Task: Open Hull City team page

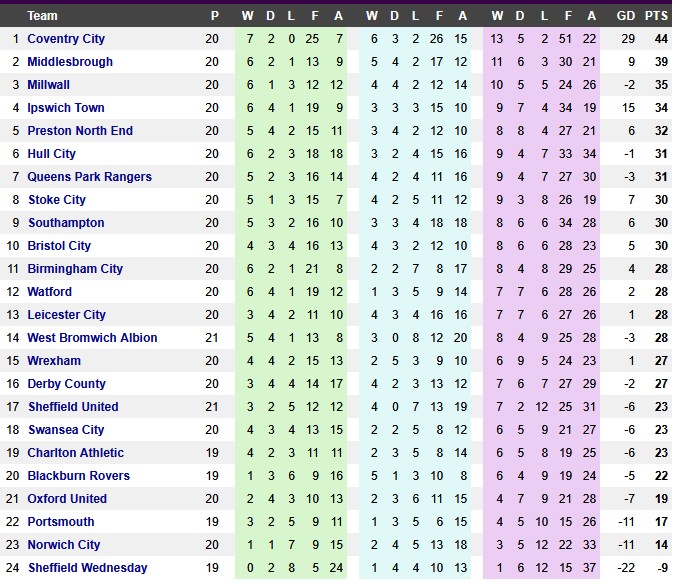Action: 52,154
